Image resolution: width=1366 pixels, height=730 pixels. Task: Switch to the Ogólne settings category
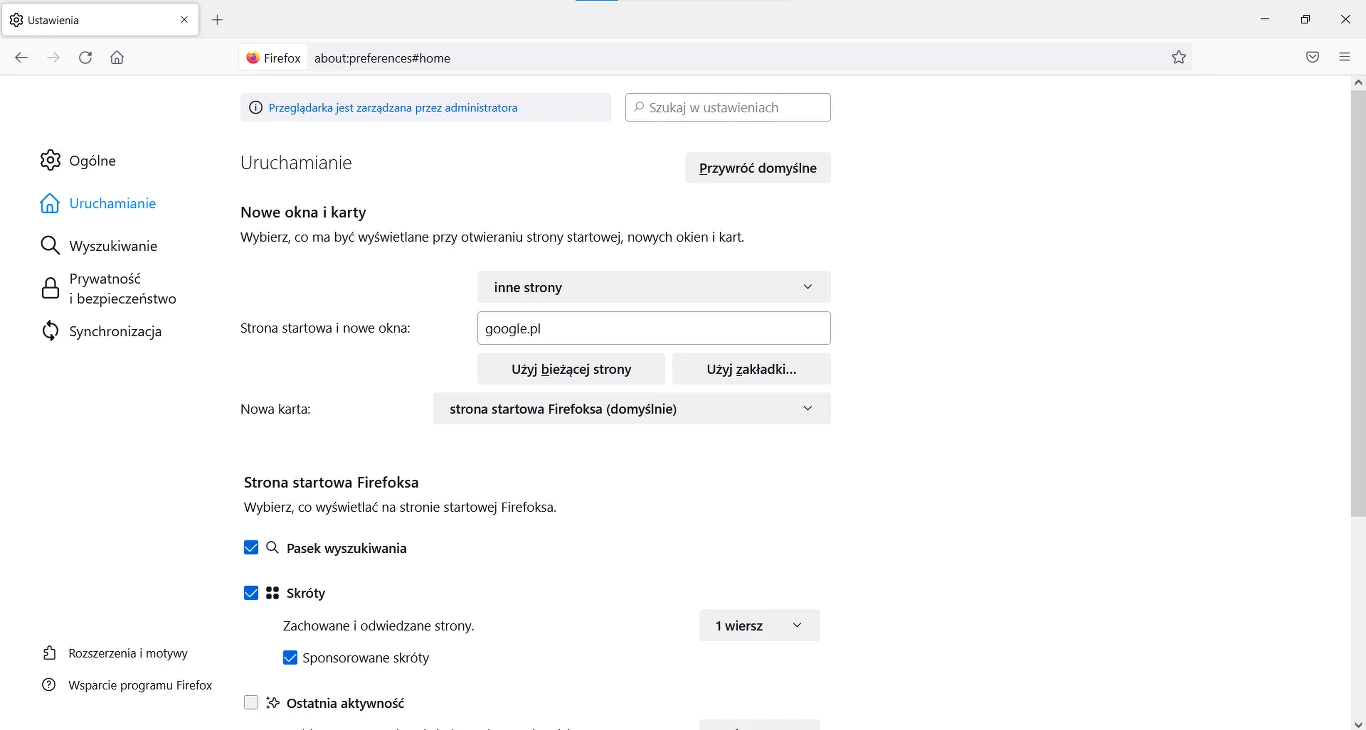tap(92, 161)
